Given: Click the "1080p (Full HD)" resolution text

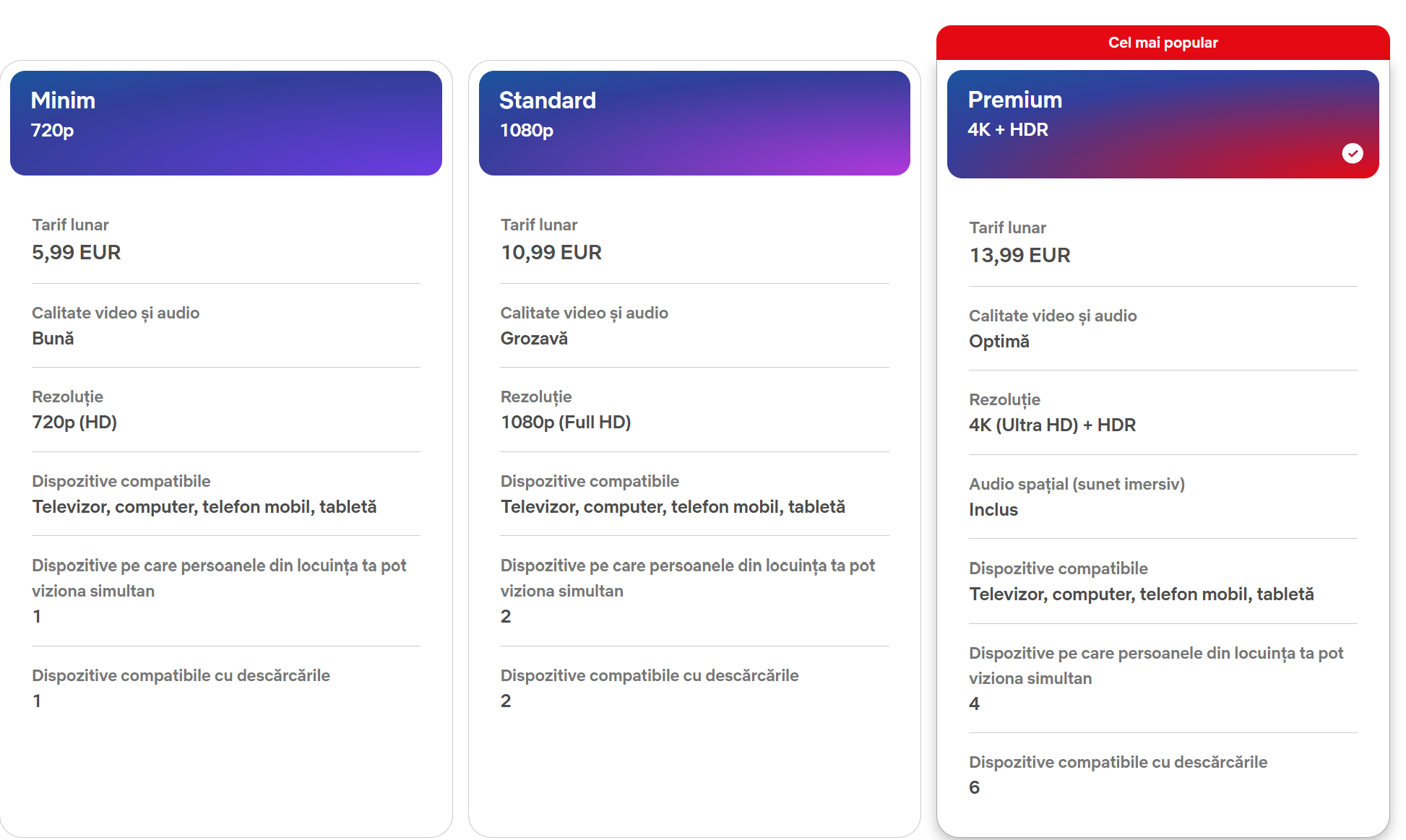Looking at the screenshot, I should pos(565,422).
